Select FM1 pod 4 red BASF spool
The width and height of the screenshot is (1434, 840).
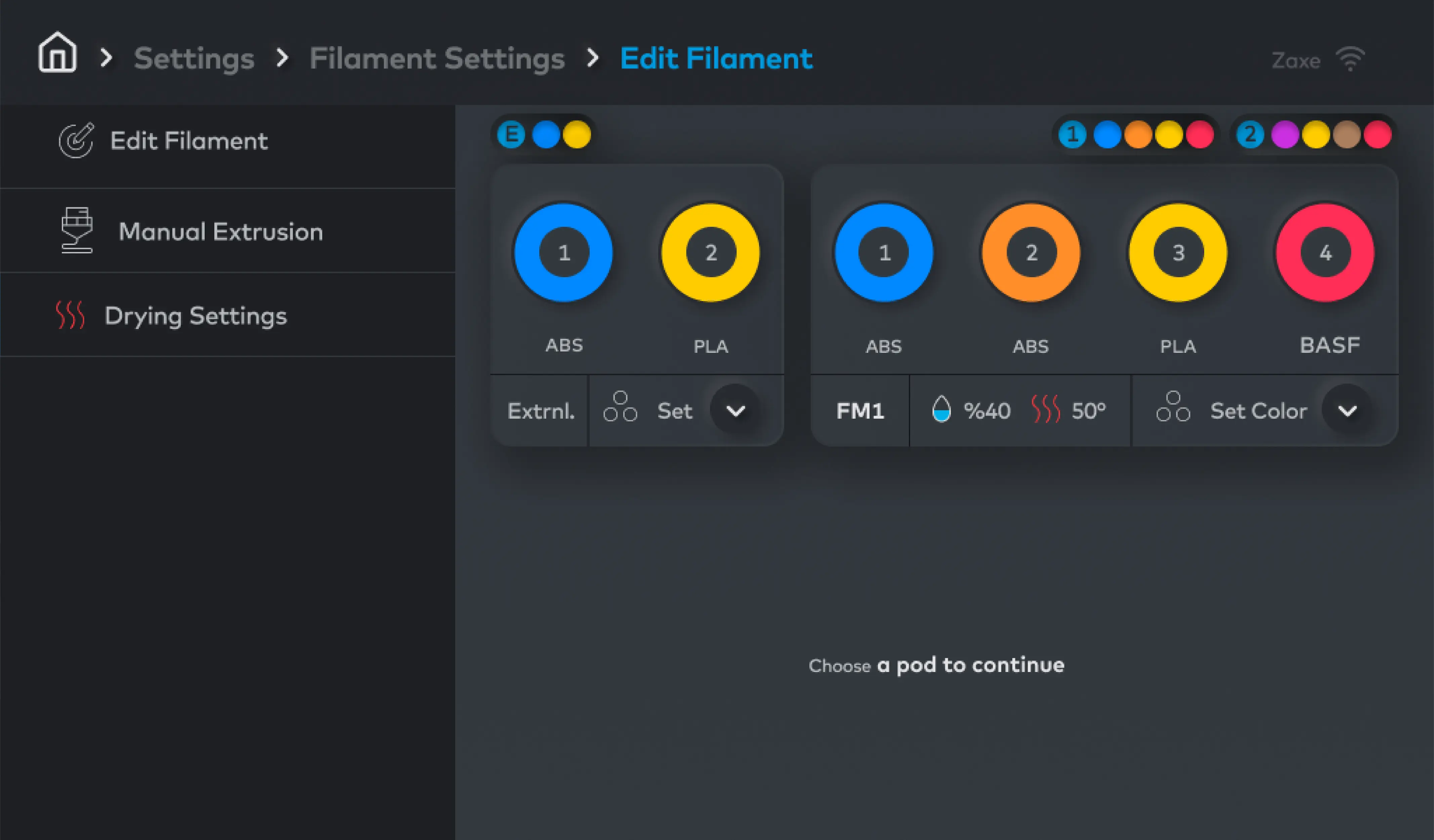[x=1325, y=253]
